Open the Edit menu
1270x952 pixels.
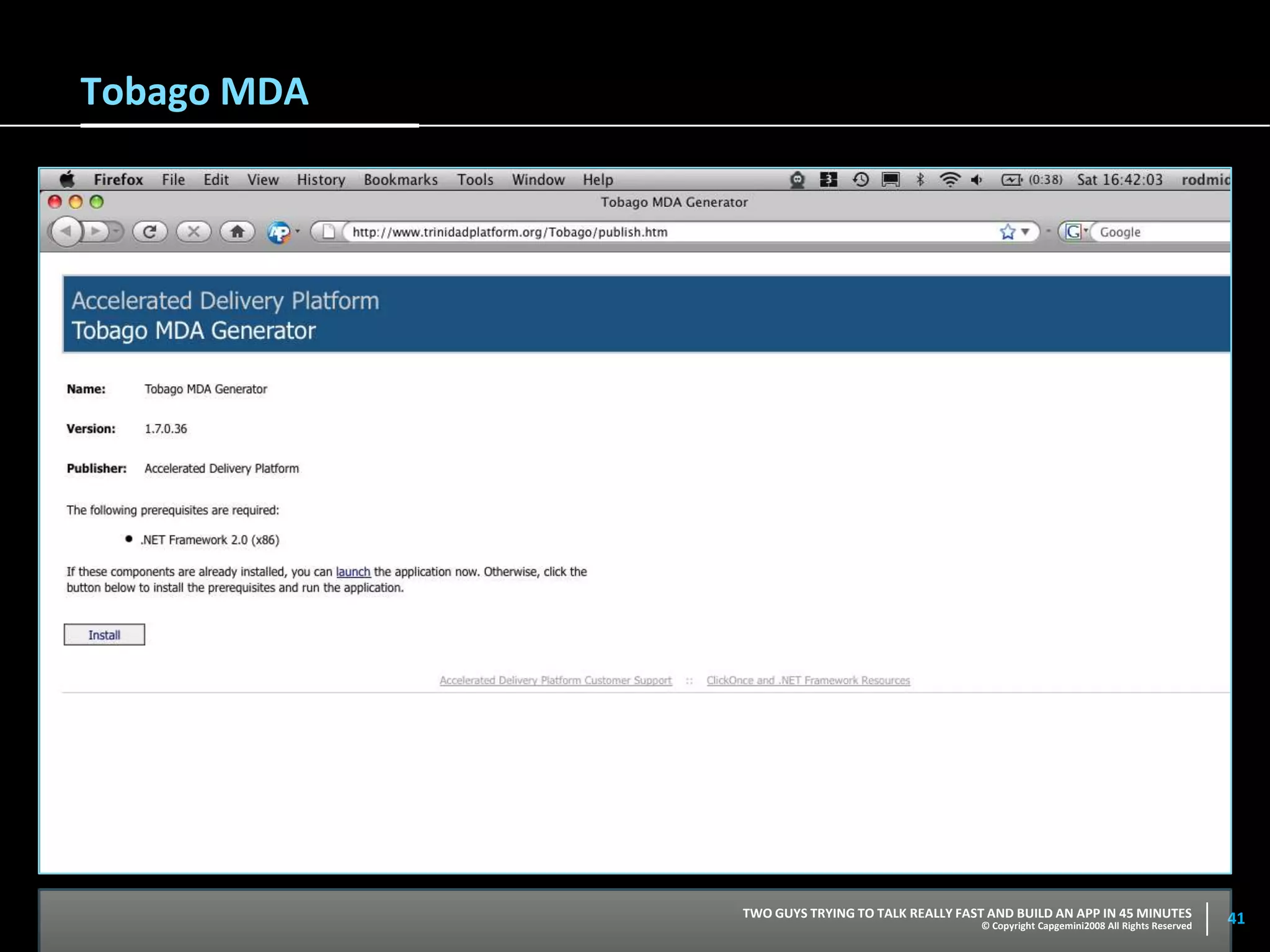click(x=216, y=180)
